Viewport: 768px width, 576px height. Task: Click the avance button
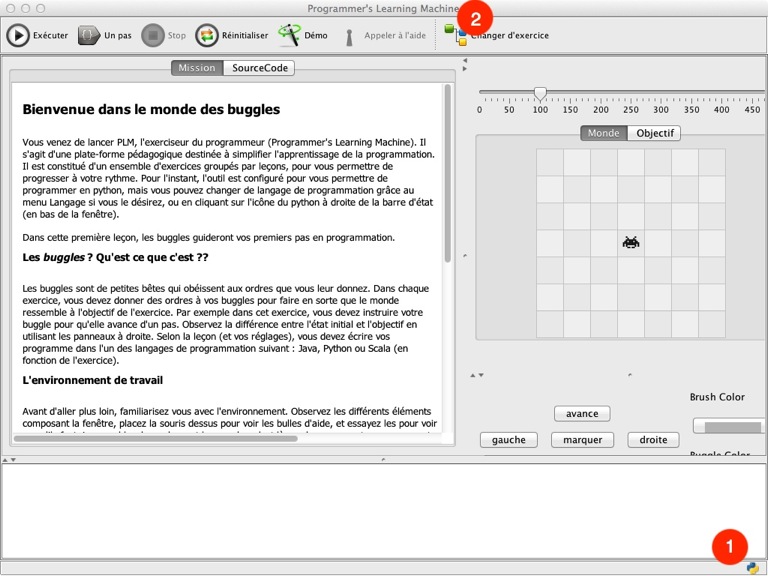[x=582, y=414]
